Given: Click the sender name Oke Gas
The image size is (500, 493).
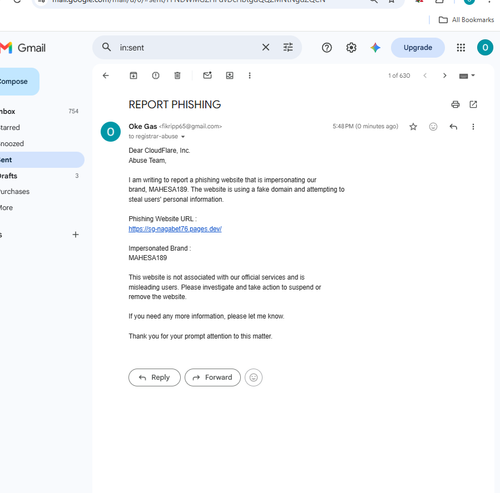Looking at the screenshot, I should click(143, 126).
